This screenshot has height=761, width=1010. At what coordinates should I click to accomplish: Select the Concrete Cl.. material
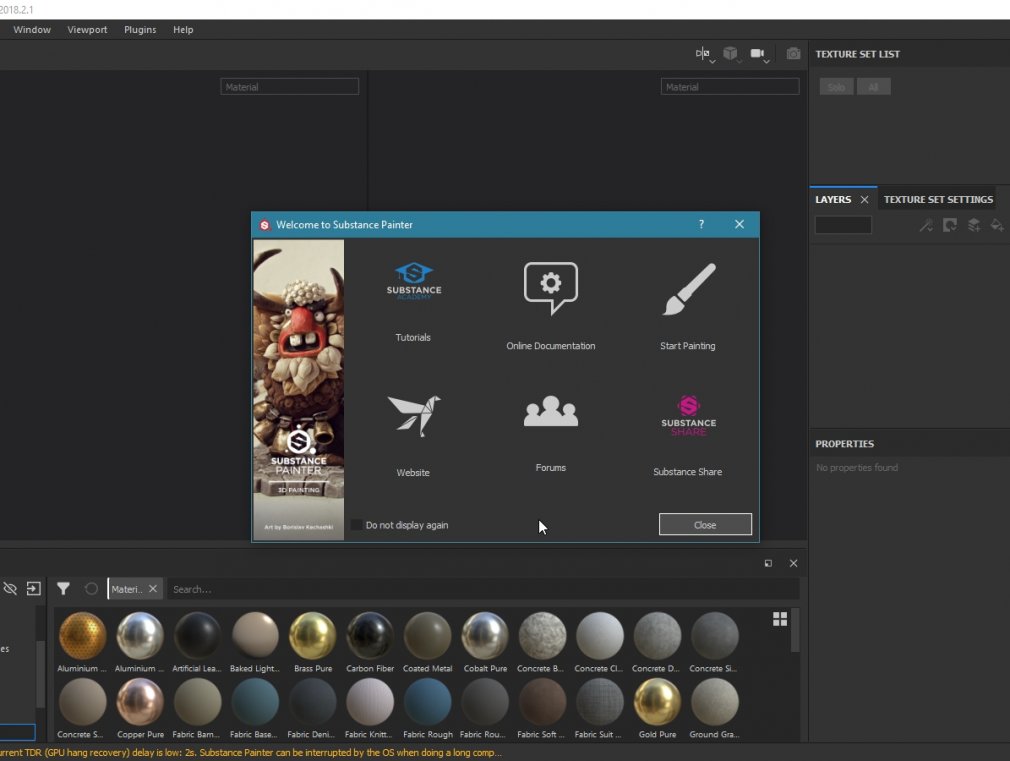coord(600,642)
